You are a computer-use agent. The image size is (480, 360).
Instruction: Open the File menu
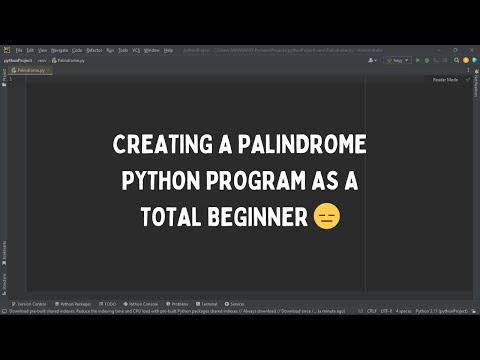[19, 50]
